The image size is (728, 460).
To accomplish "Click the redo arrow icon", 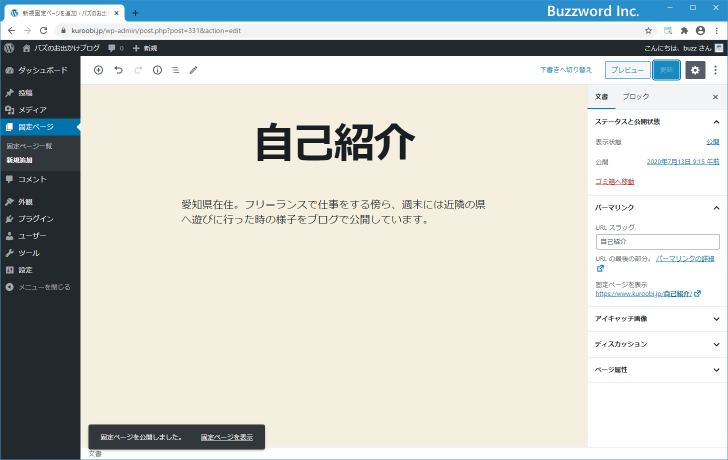I will 138,70.
